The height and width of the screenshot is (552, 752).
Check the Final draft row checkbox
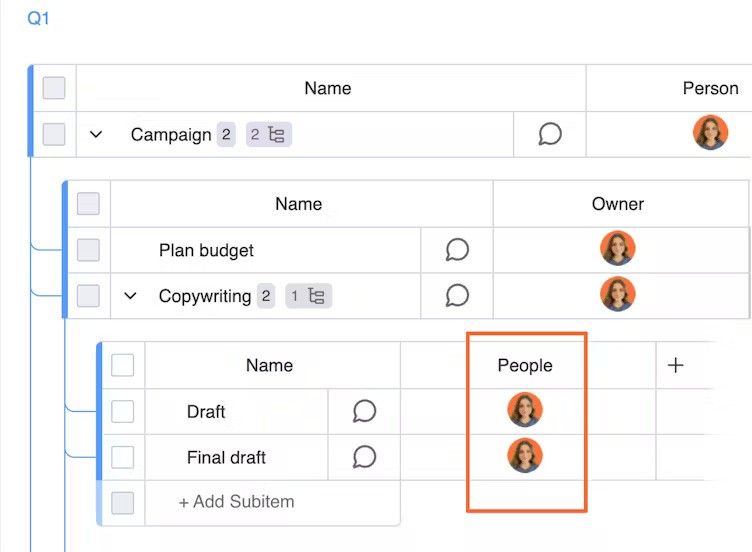122,457
